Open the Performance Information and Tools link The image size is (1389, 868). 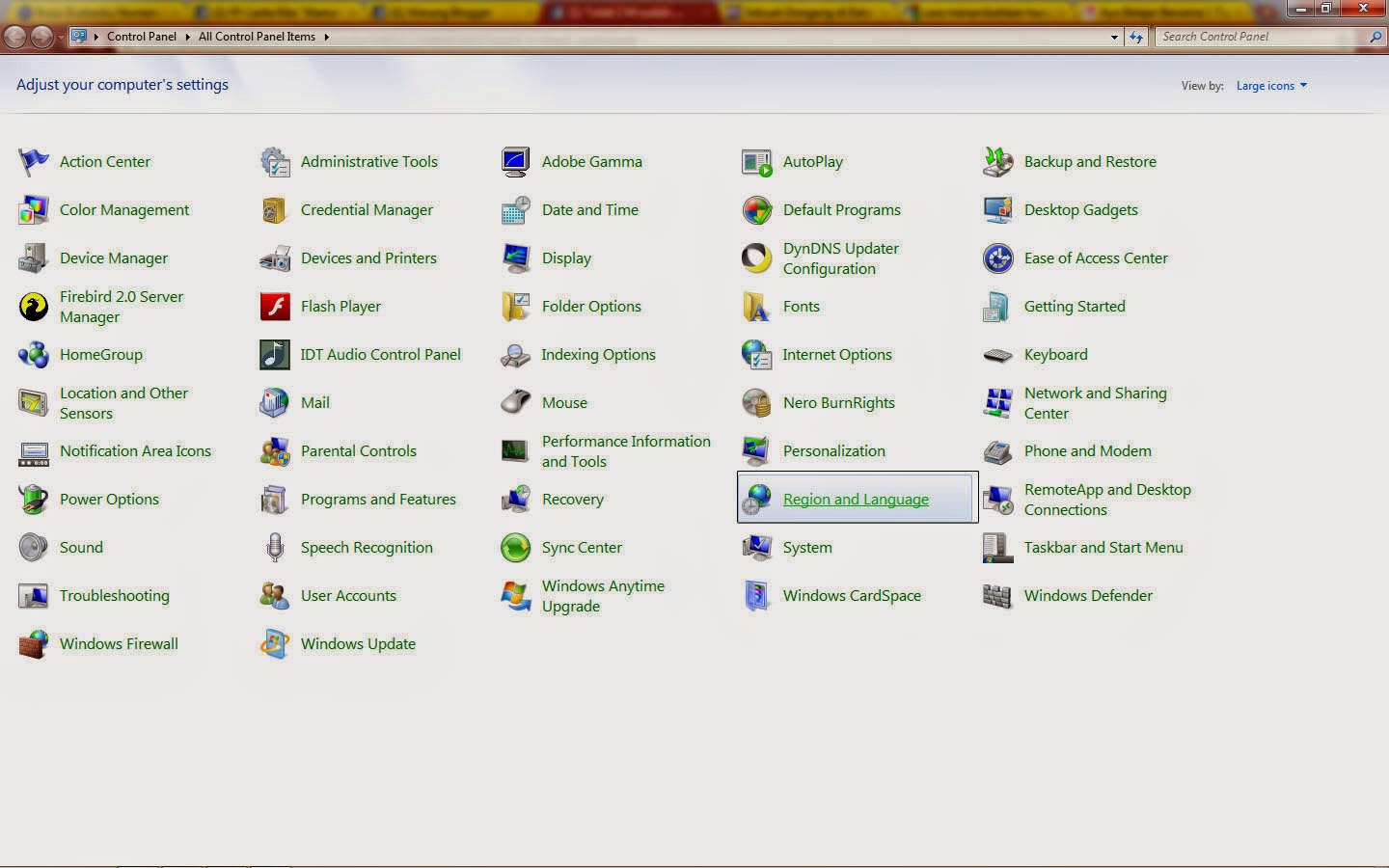[x=626, y=451]
